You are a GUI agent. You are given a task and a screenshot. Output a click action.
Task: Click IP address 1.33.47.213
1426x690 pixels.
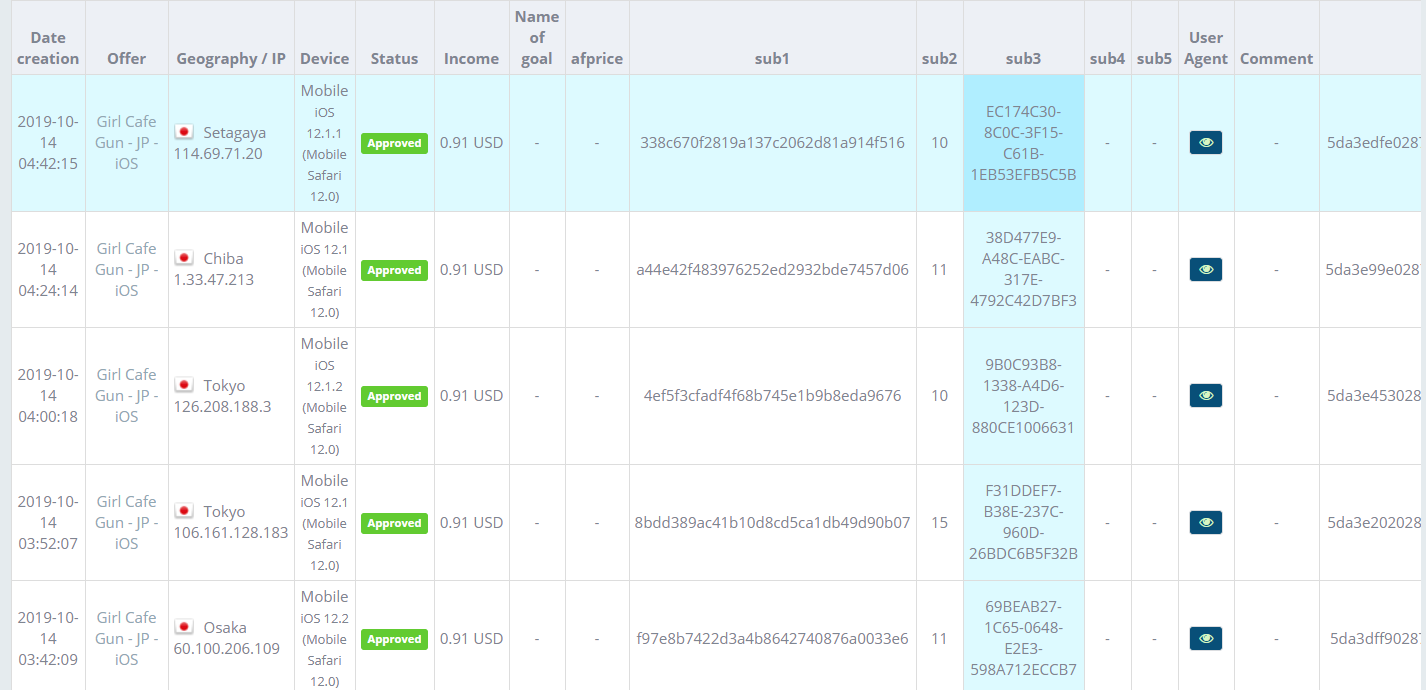[x=214, y=280]
